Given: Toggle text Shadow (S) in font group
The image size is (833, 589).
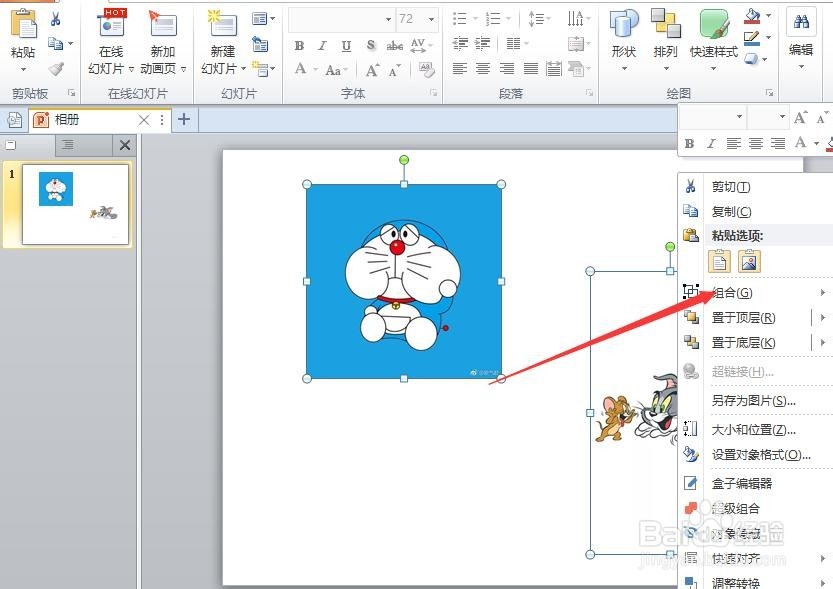Looking at the screenshot, I should tap(371, 46).
